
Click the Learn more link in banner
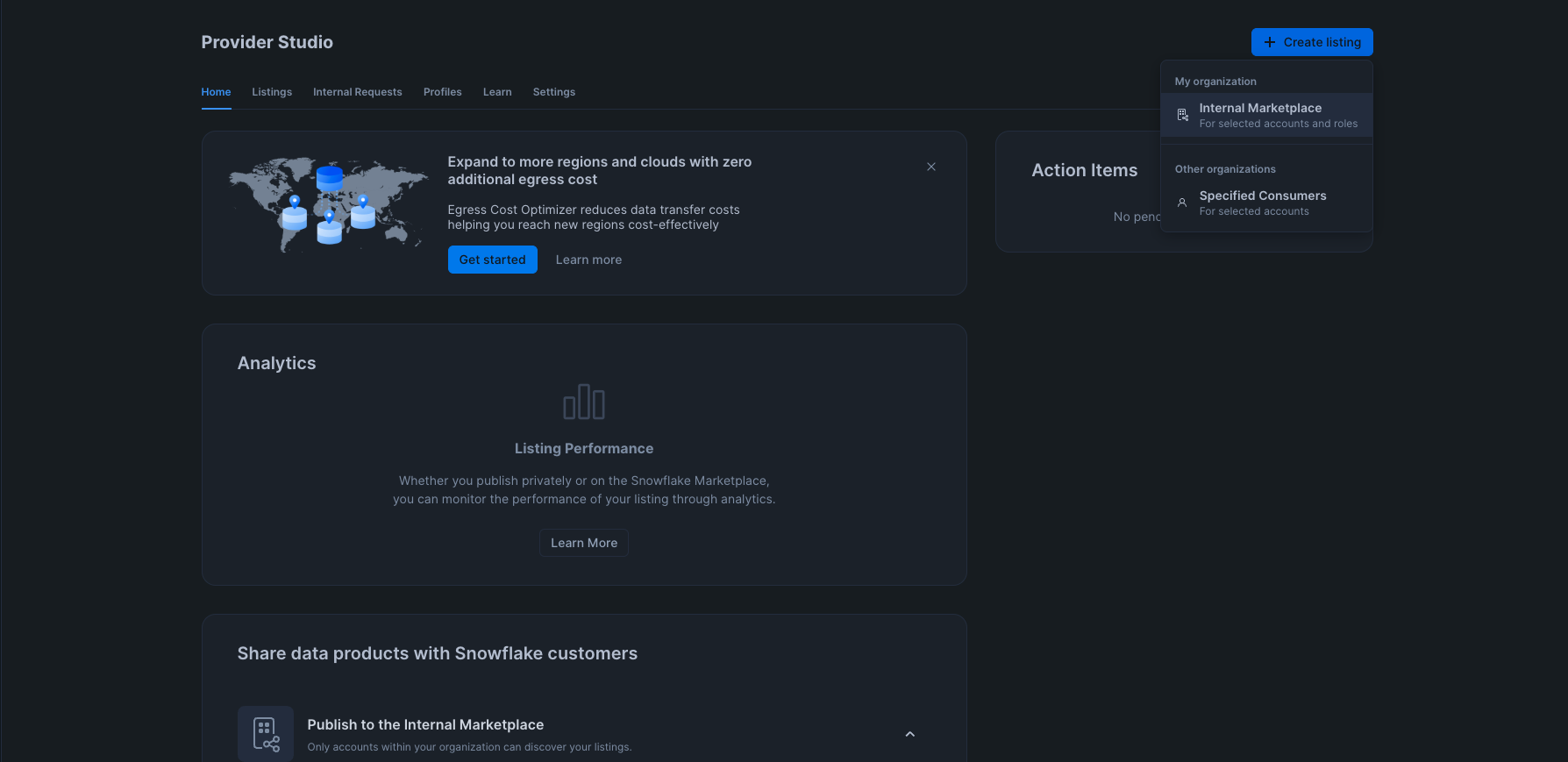tap(588, 260)
